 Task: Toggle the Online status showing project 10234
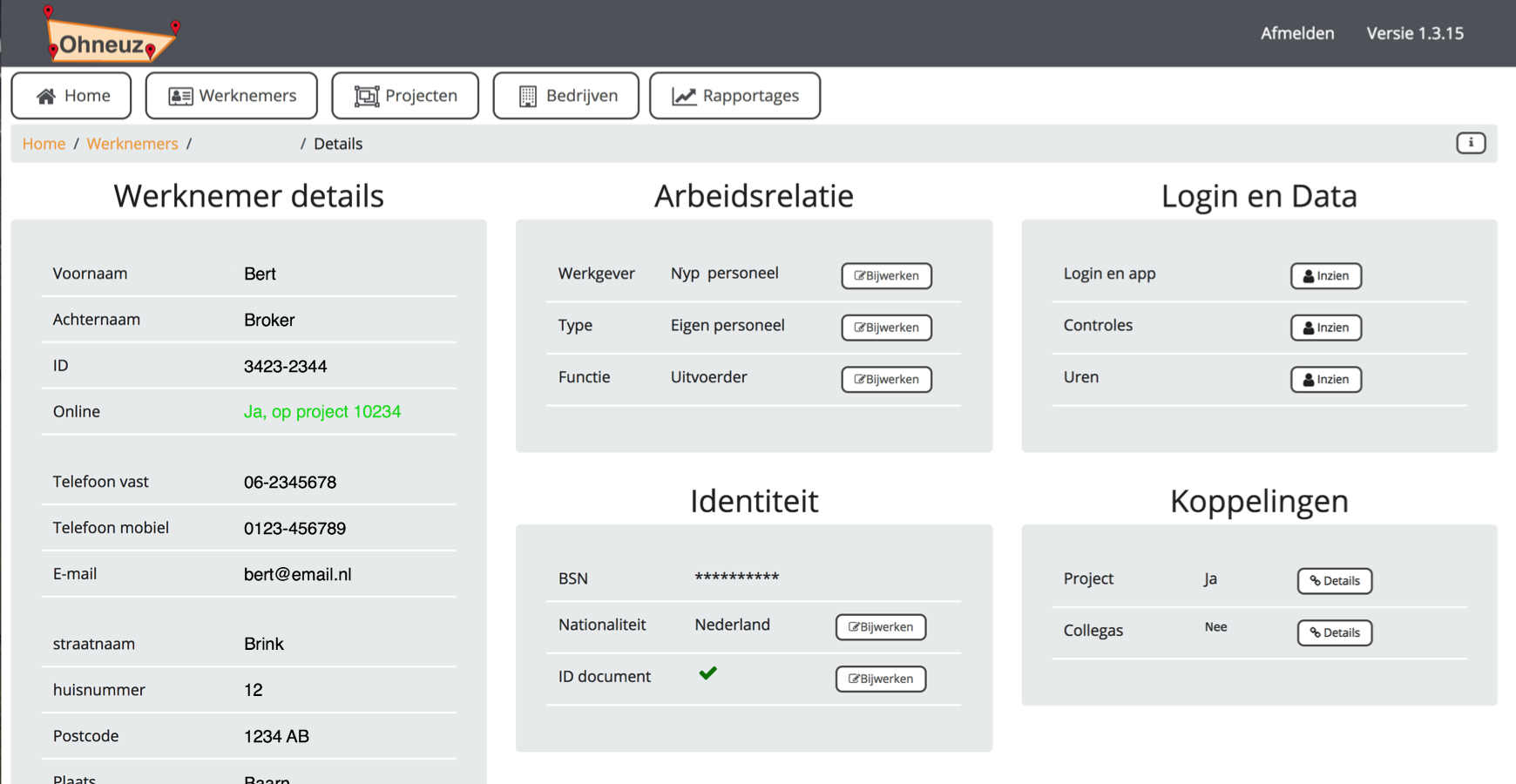[x=322, y=411]
